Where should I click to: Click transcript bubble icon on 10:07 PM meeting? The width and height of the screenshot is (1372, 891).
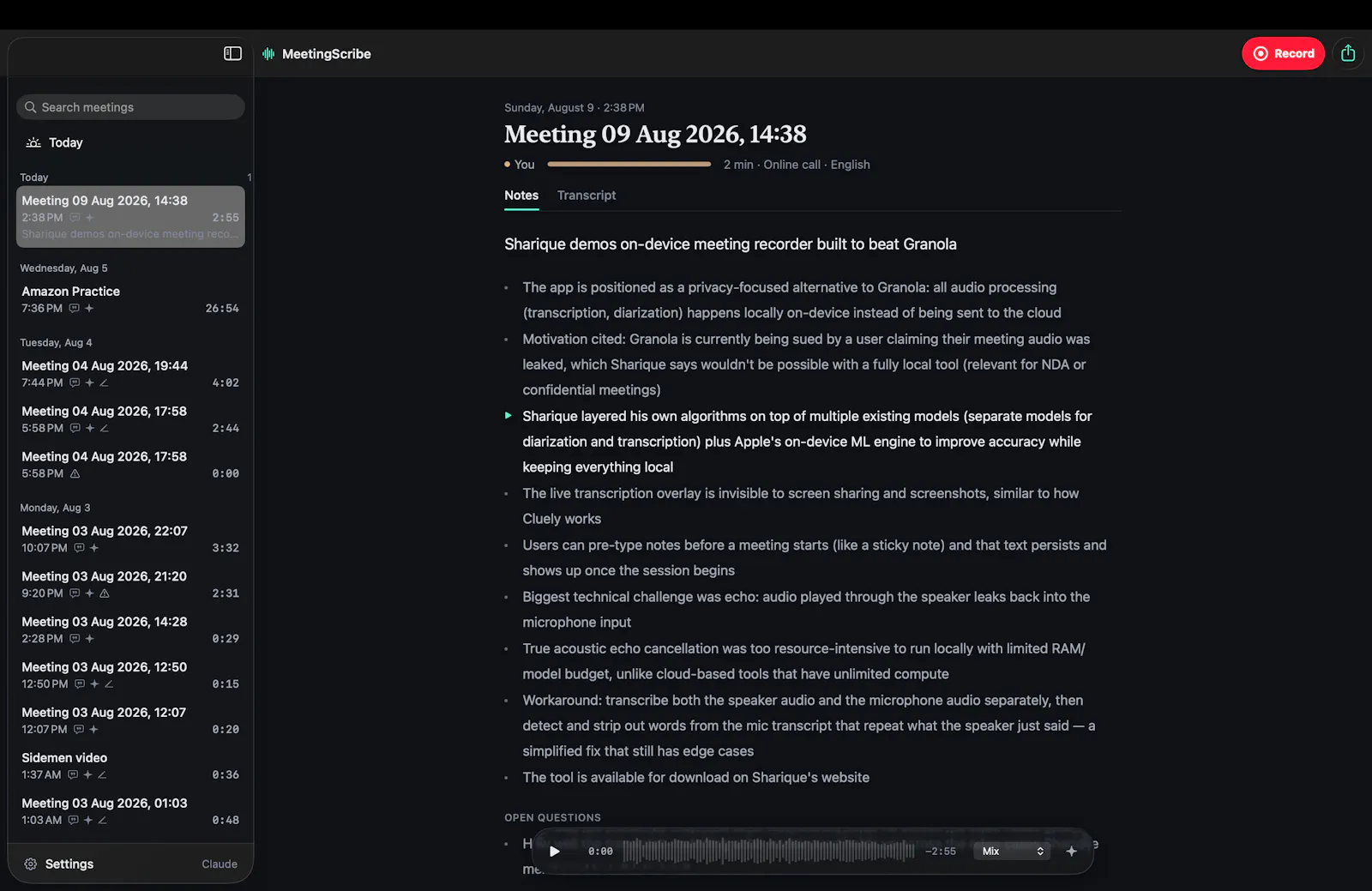click(x=79, y=548)
